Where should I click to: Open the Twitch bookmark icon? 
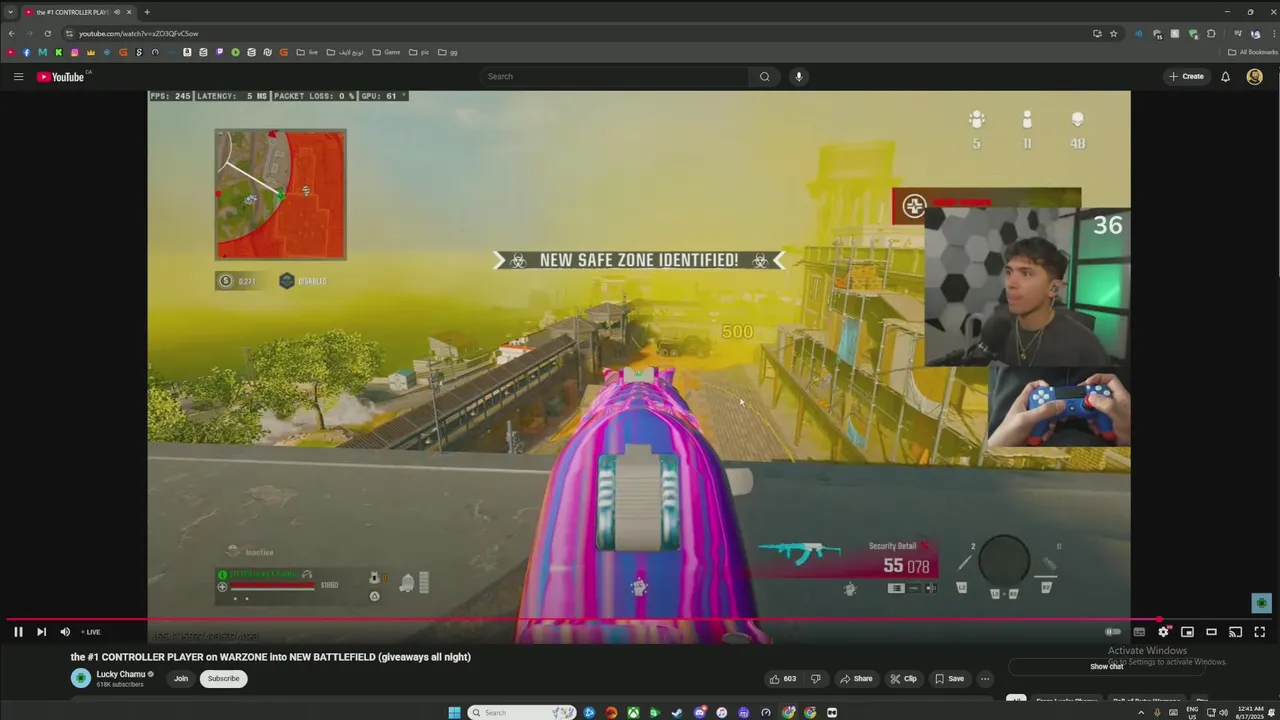[219, 52]
